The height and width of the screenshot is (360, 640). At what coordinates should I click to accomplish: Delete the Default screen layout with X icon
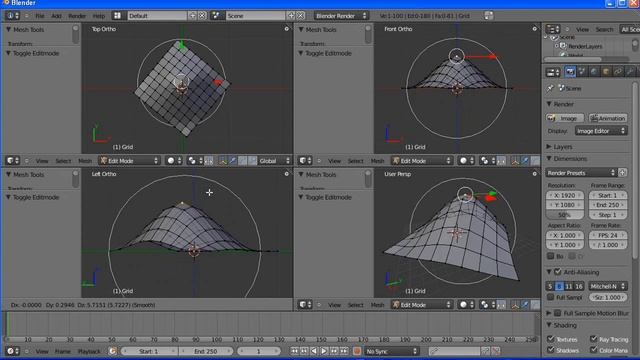point(202,16)
